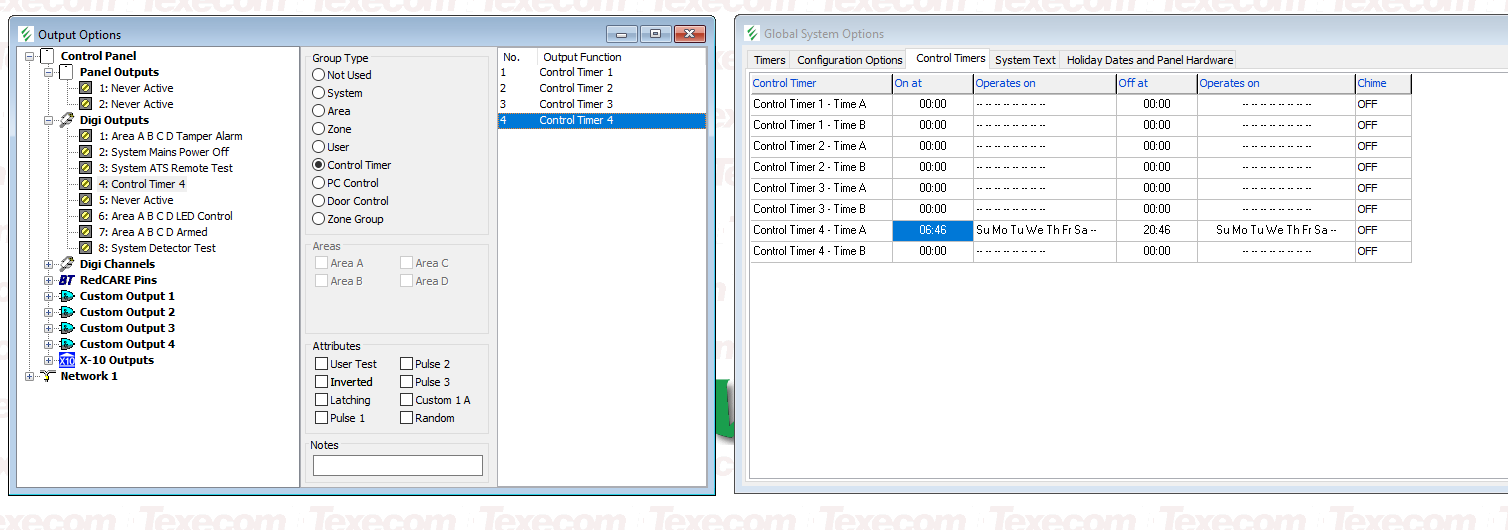Select the PC Control radio button
Viewport: 1508px width, 530px height.
tap(319, 183)
